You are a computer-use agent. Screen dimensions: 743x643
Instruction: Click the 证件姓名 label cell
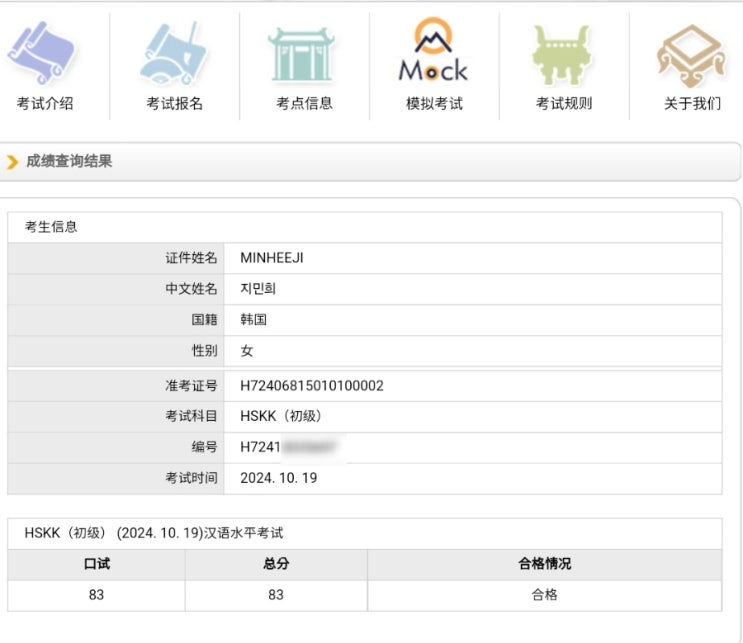coord(116,258)
